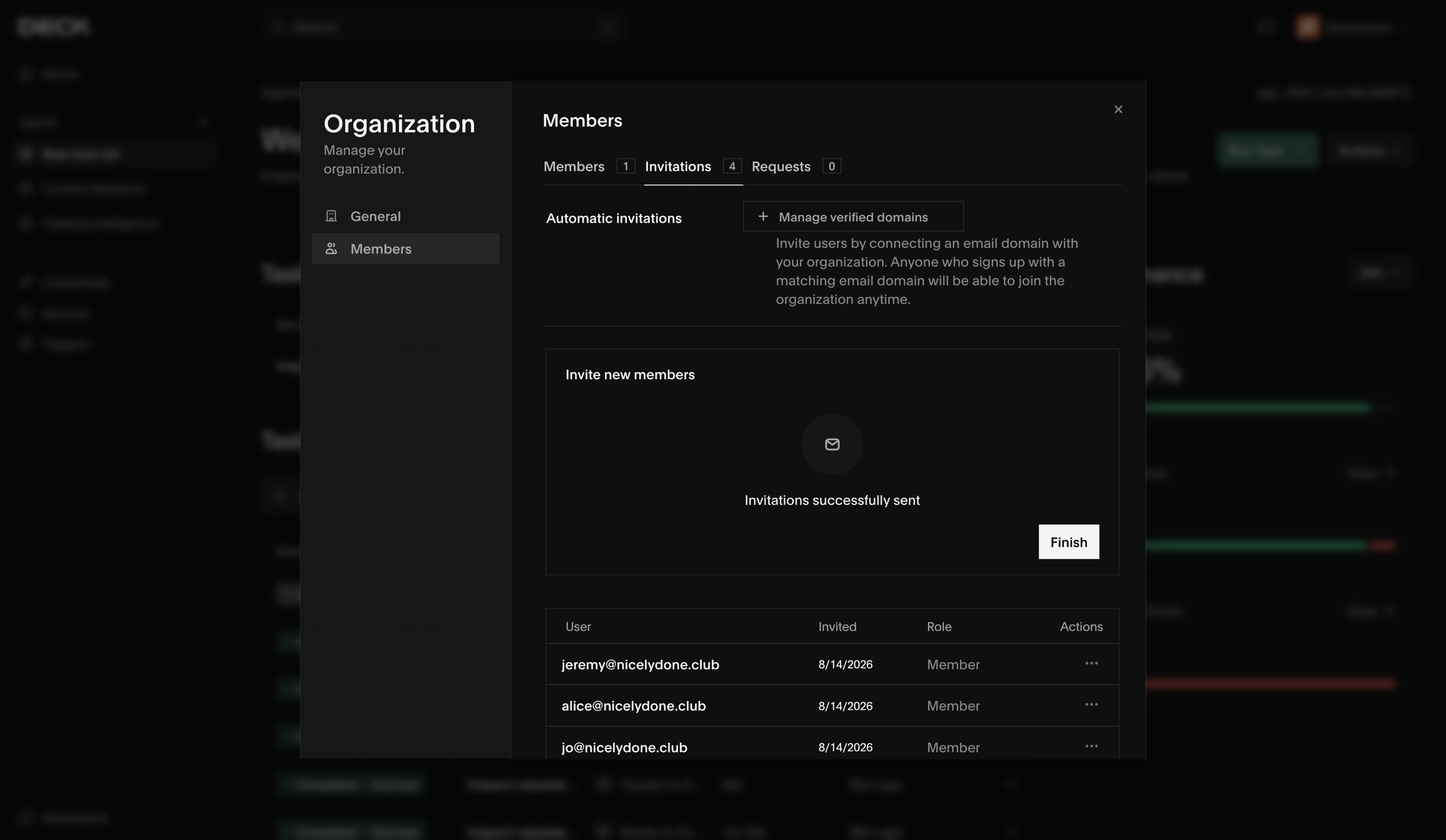1446x840 pixels.
Task: Click the Invitations successfully sent message
Action: pos(832,500)
